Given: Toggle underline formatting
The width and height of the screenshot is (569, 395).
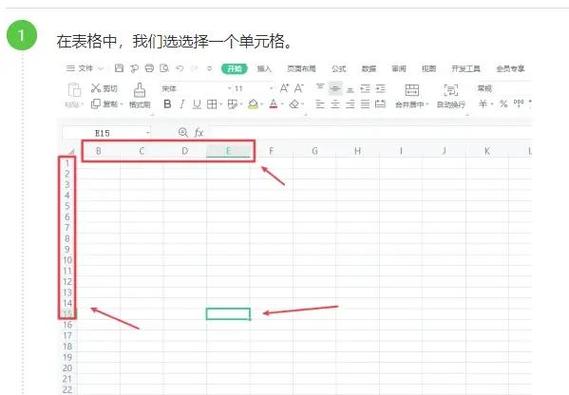Looking at the screenshot, I should tap(197, 104).
